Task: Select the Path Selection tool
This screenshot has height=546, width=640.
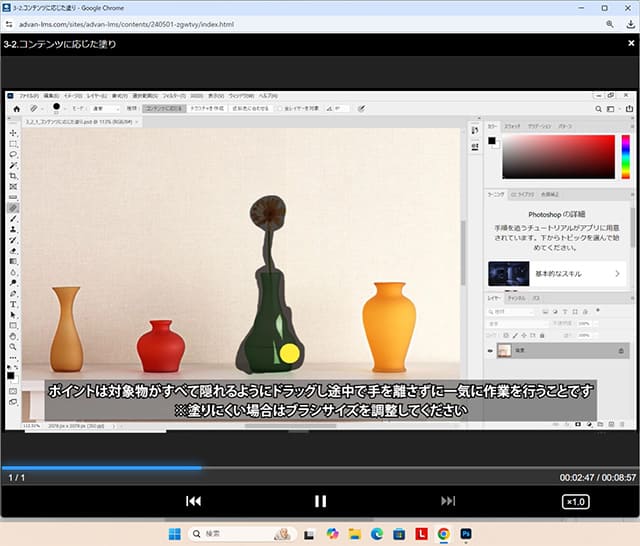Action: coord(13,315)
